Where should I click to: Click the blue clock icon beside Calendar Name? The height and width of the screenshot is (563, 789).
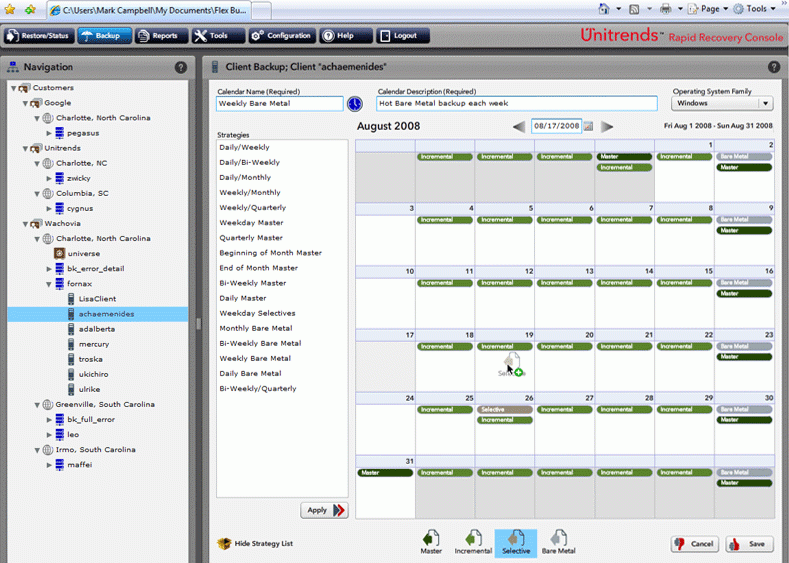click(355, 104)
